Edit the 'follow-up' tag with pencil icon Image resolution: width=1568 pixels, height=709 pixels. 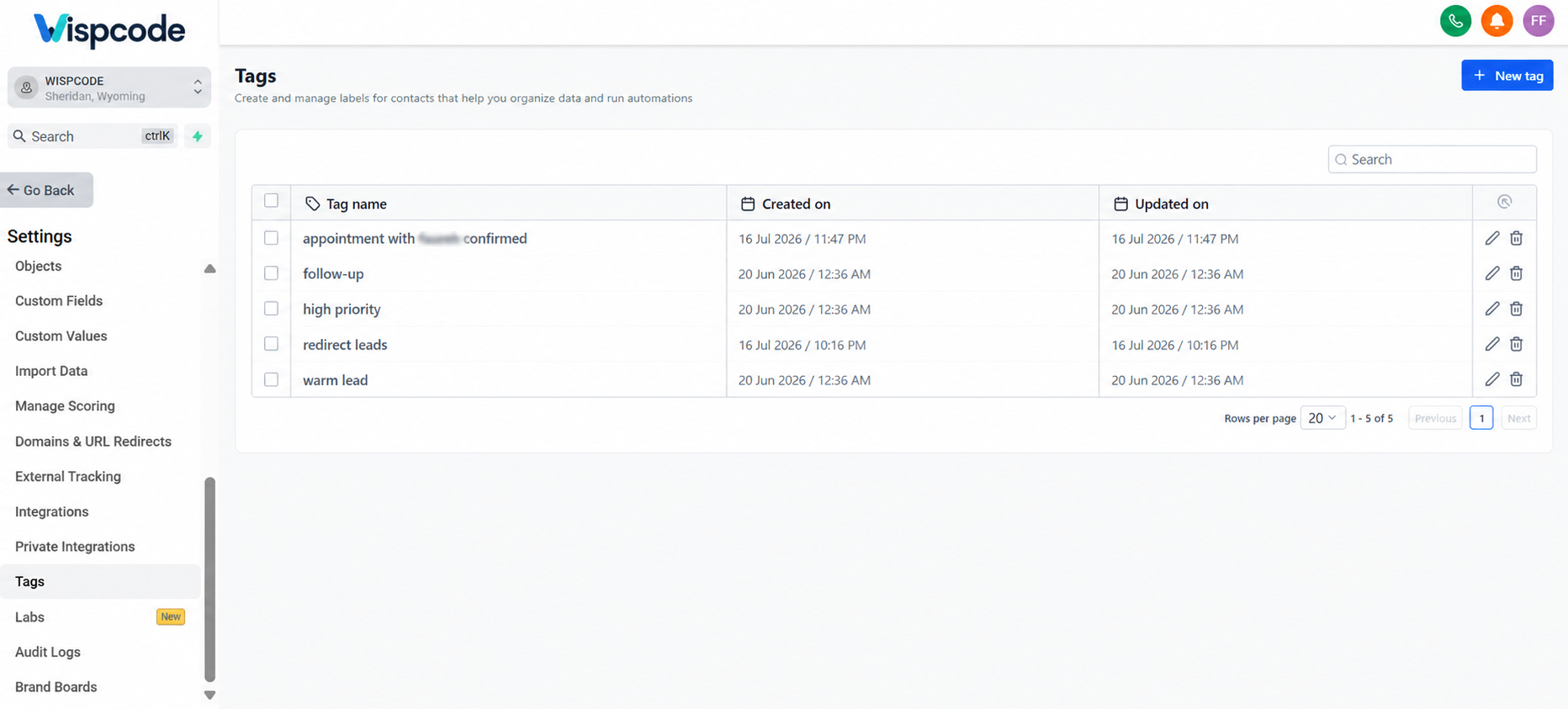(1491, 273)
